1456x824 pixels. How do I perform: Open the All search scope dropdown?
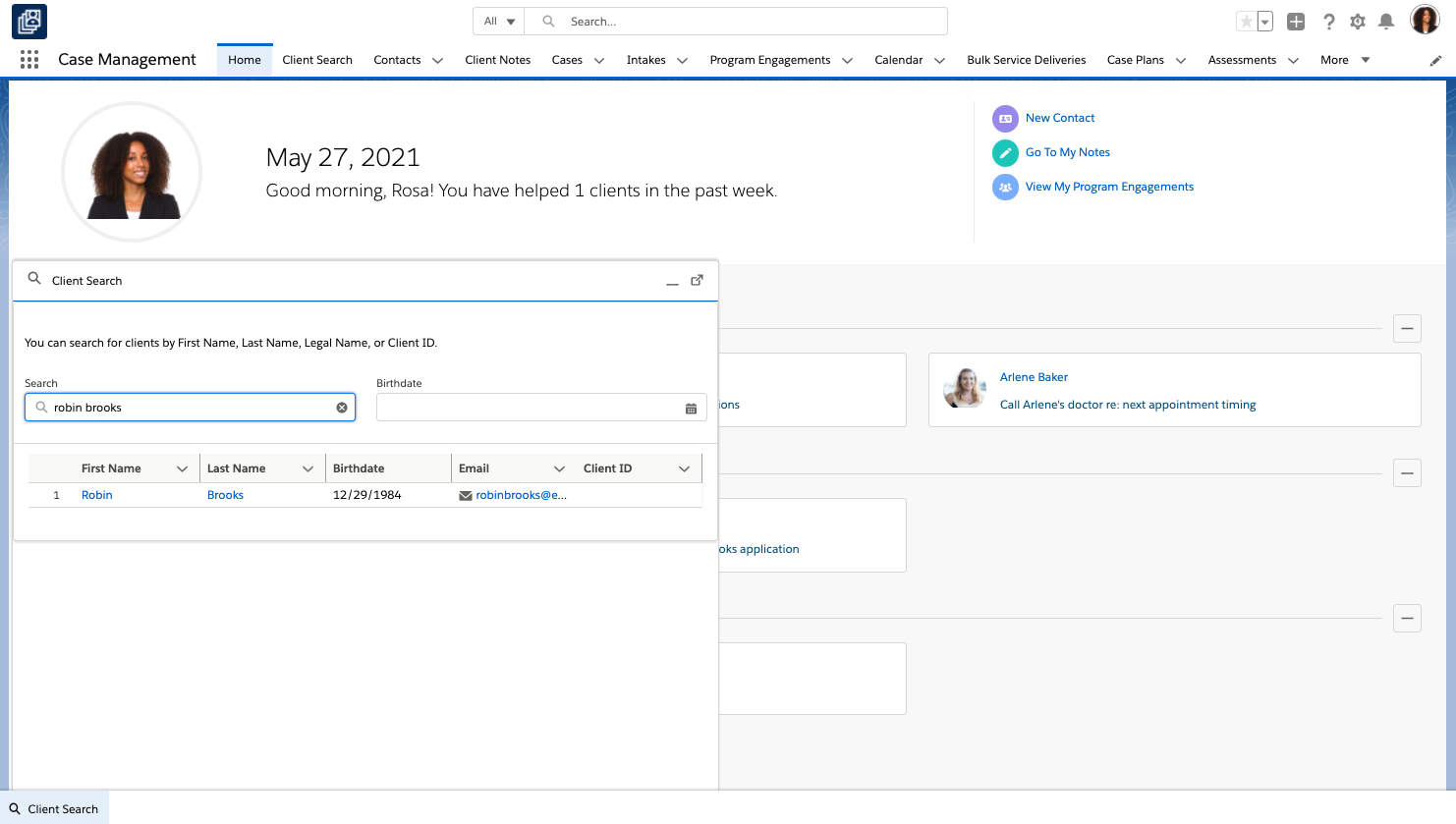click(x=499, y=22)
